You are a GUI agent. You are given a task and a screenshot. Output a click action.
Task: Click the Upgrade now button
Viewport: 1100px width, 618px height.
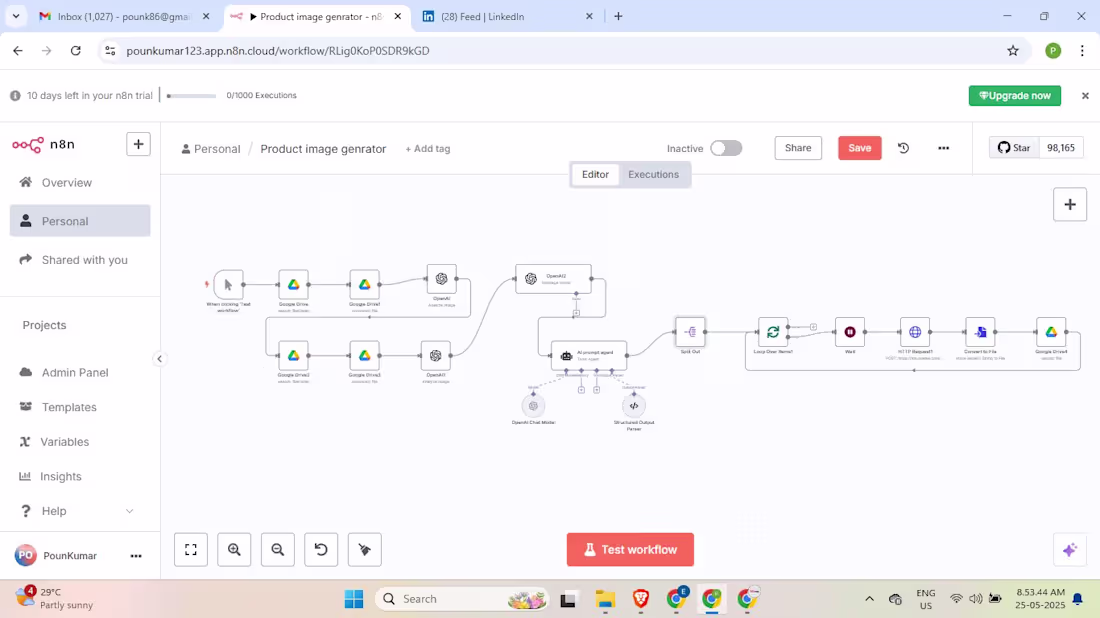tap(1014, 95)
